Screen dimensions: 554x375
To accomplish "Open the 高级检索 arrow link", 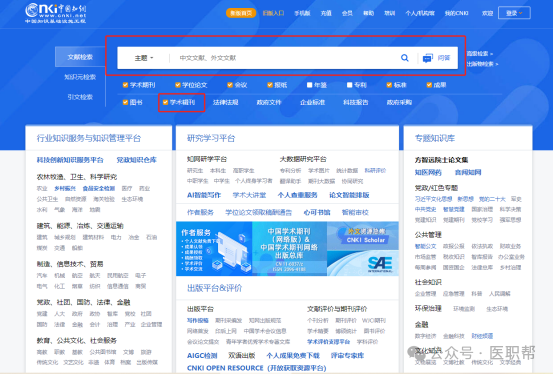I will (x=479, y=54).
